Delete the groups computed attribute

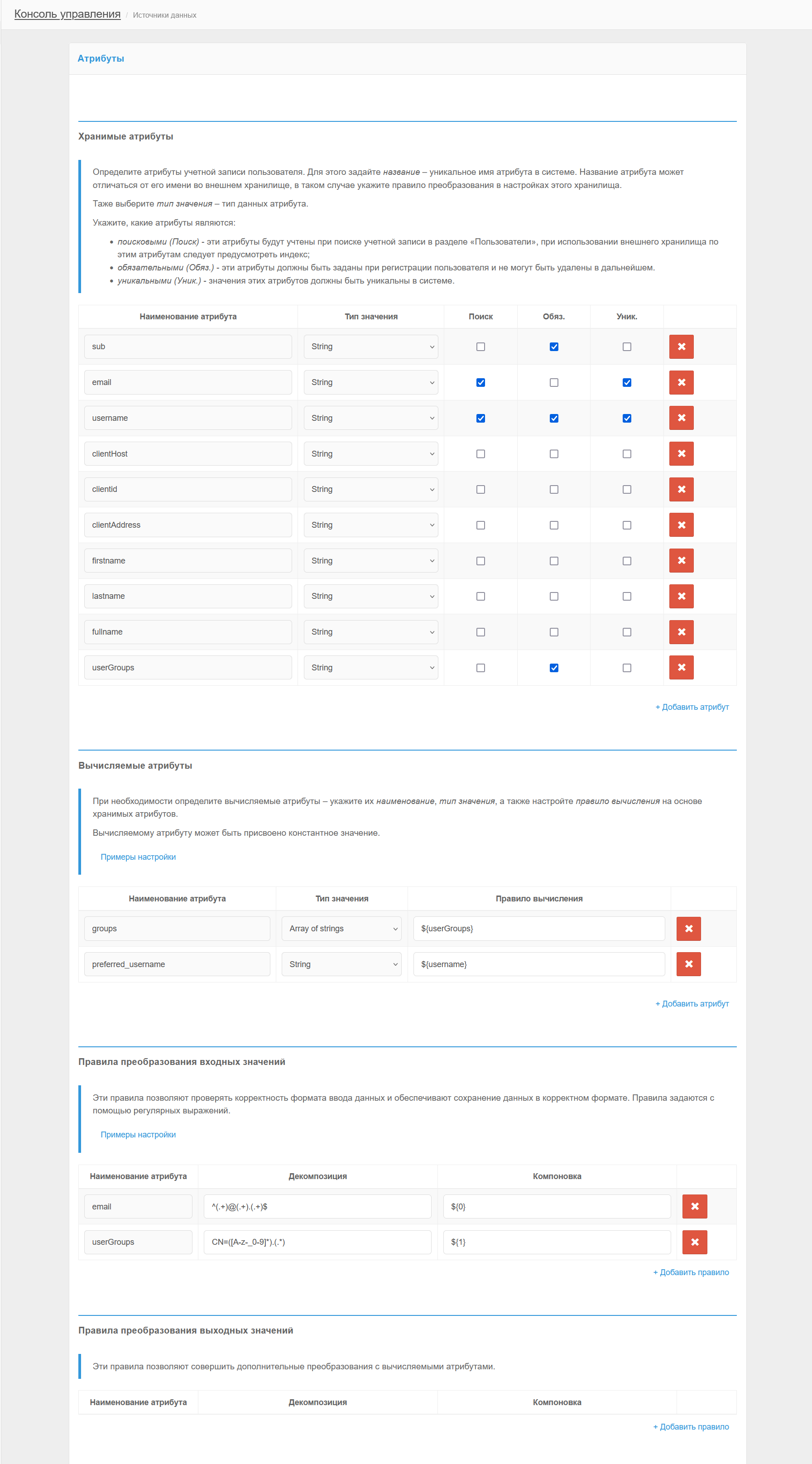click(689, 929)
